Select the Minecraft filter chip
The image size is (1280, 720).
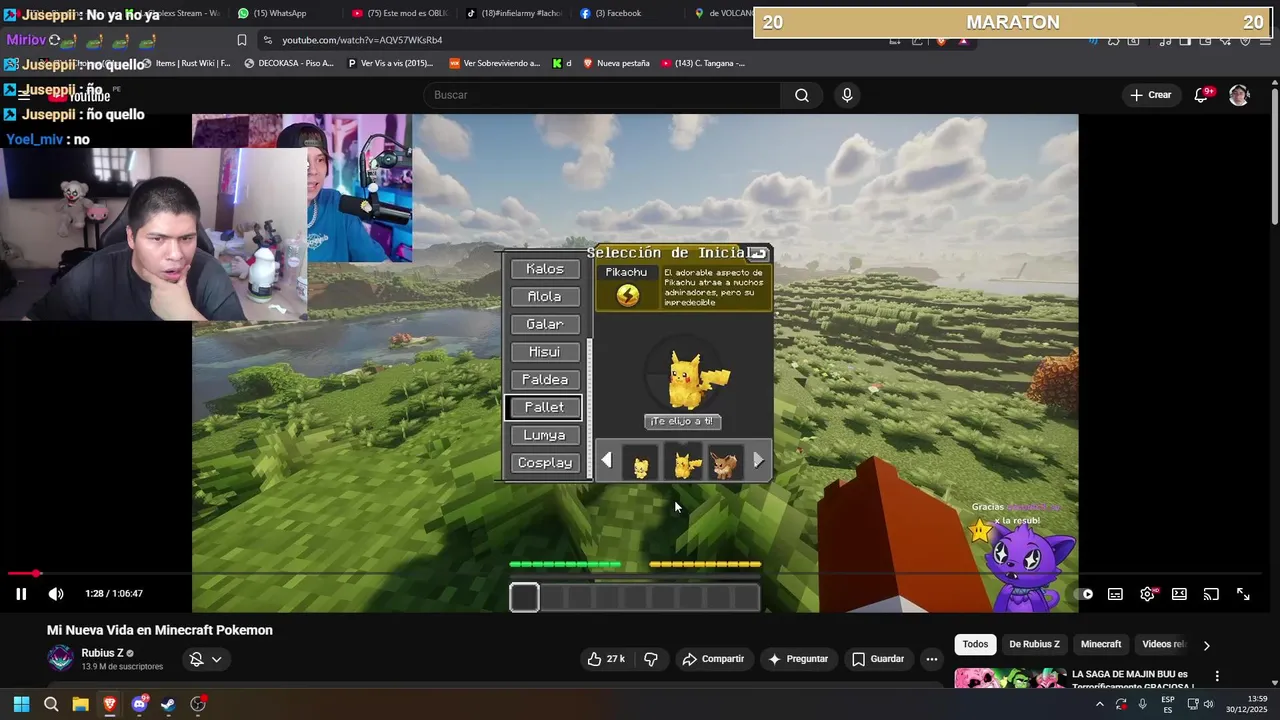tap(1101, 645)
